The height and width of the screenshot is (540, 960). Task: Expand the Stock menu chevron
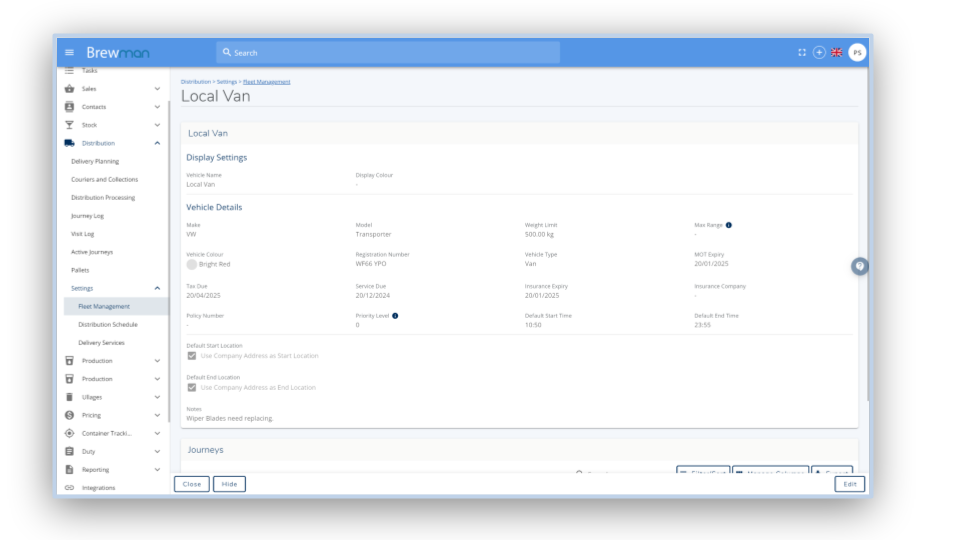tap(157, 125)
